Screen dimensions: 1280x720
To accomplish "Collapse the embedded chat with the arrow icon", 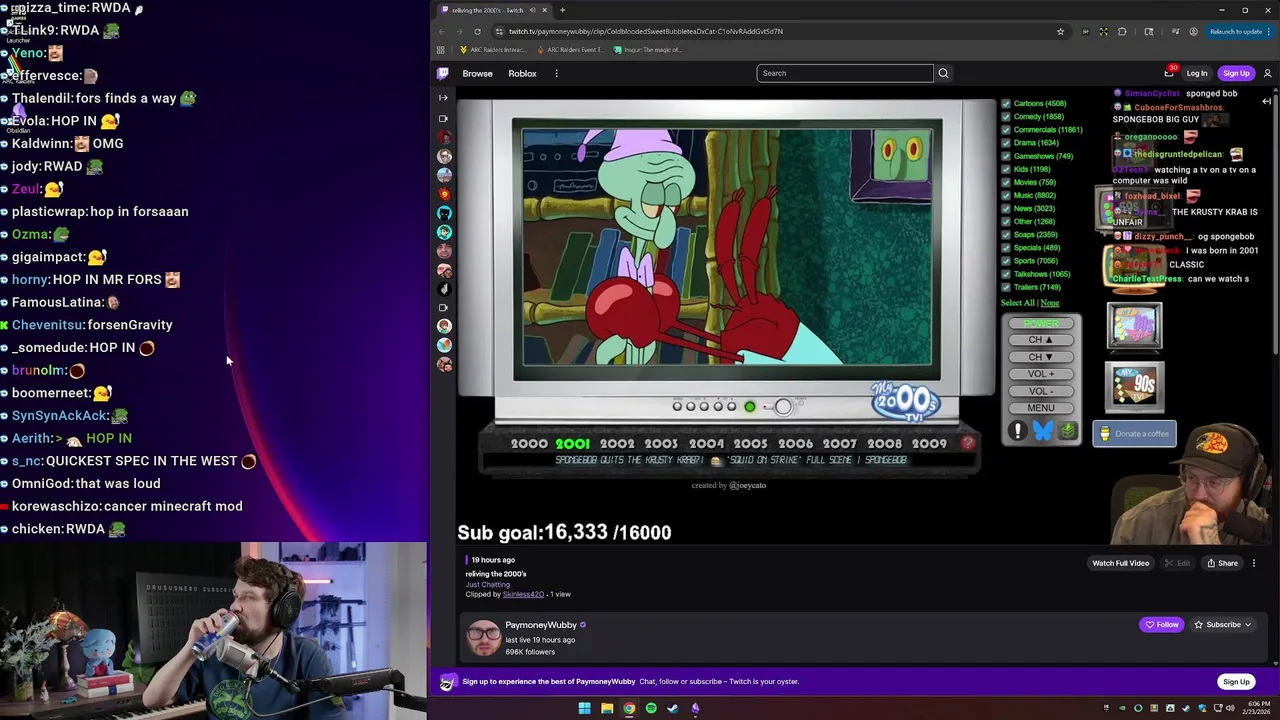I will click(x=1266, y=101).
